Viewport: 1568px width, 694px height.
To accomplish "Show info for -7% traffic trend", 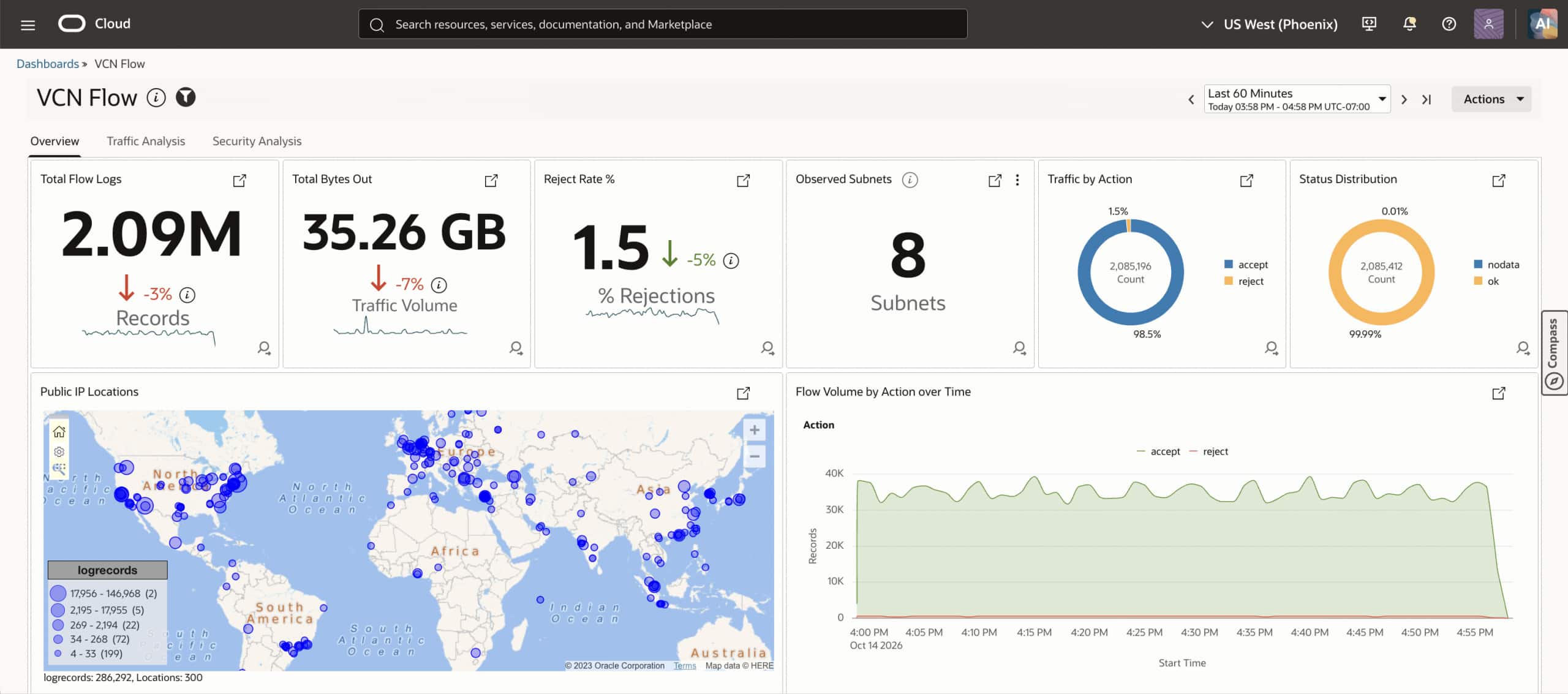I will tap(439, 285).
